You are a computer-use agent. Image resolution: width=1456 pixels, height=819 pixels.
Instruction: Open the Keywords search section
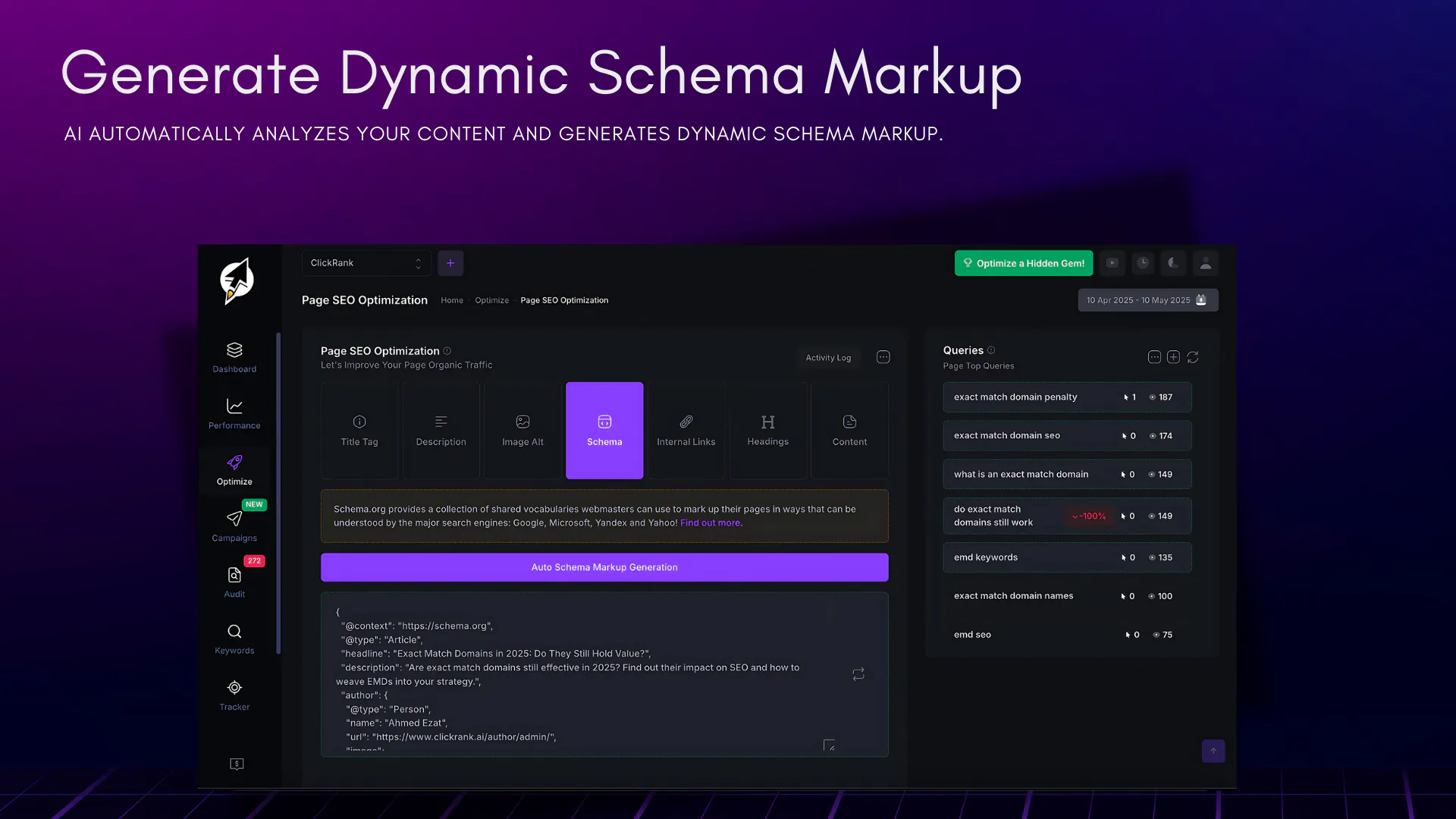[234, 639]
